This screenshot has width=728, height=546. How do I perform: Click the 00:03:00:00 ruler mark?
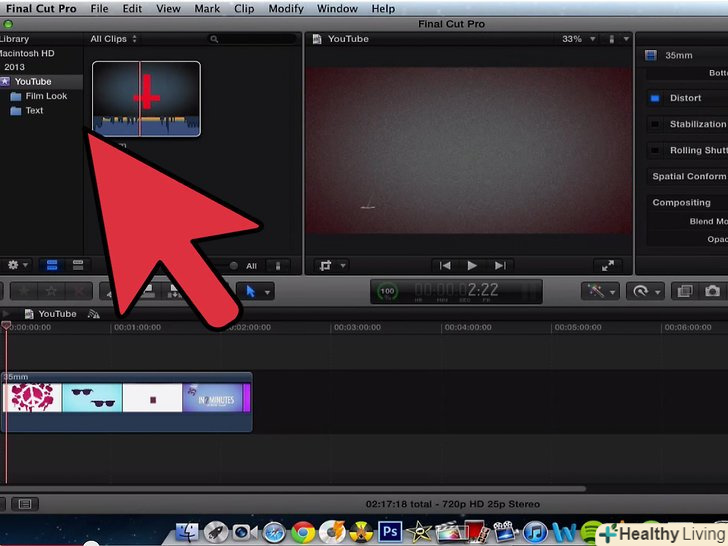tap(357, 327)
